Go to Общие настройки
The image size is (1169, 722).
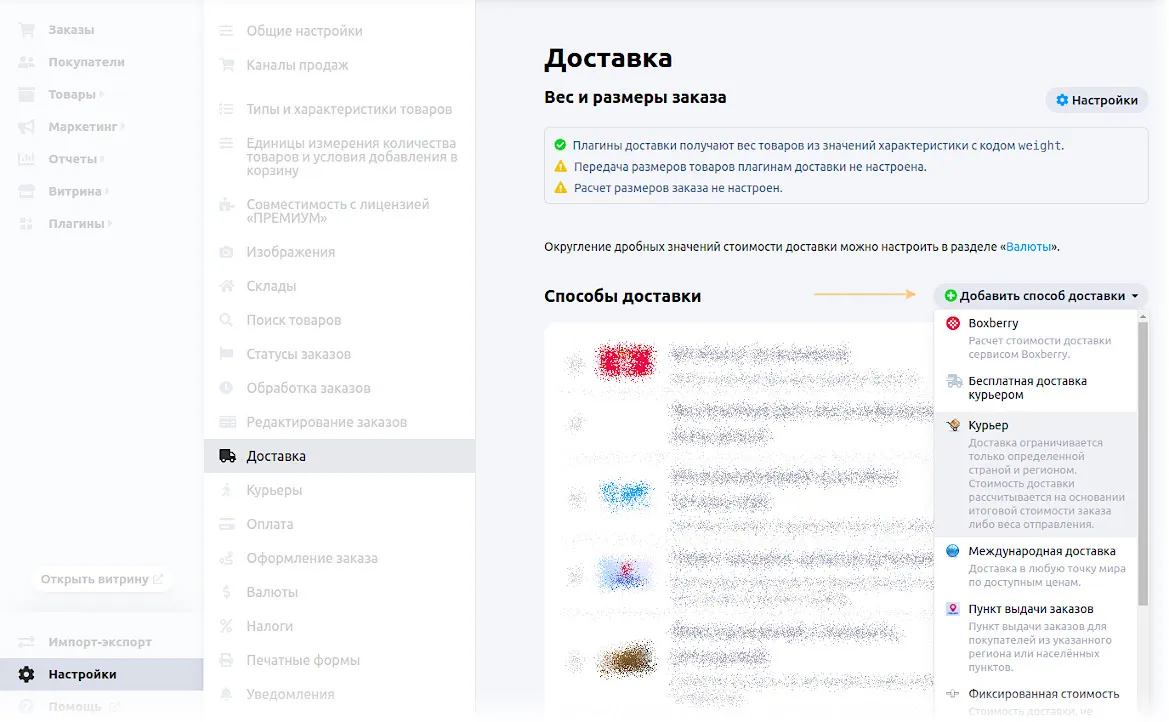coord(304,31)
